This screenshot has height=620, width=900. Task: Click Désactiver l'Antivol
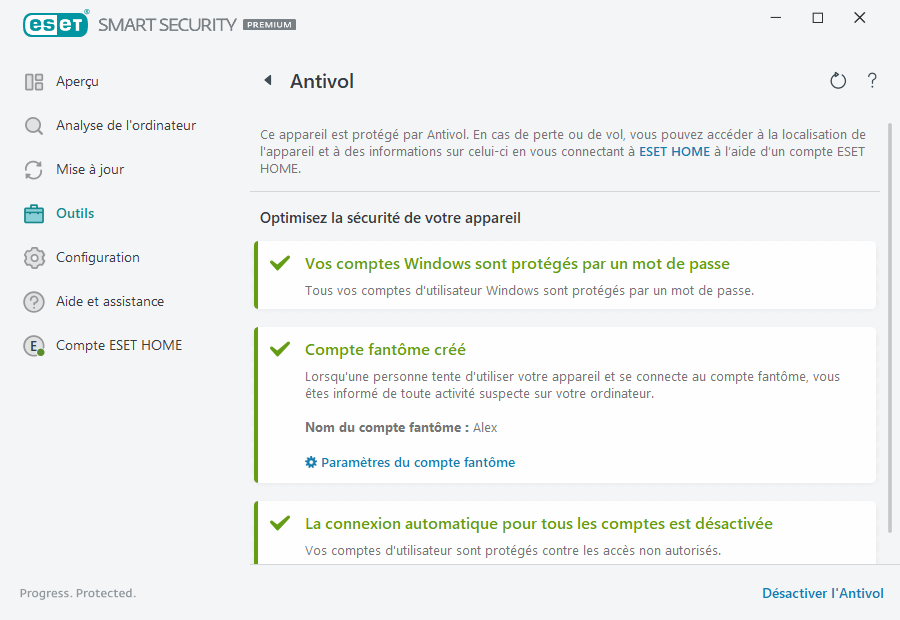click(x=823, y=593)
